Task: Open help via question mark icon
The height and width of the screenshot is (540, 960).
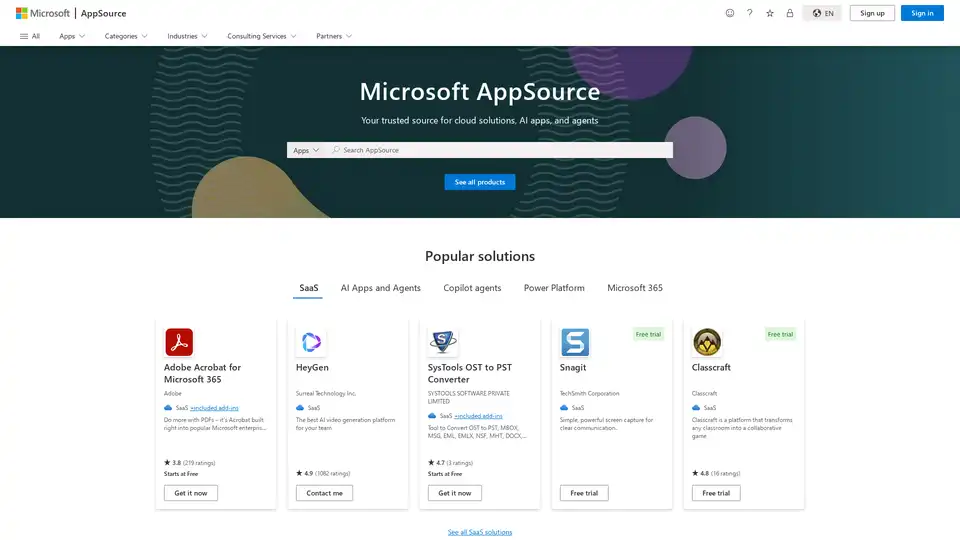Action: (750, 13)
